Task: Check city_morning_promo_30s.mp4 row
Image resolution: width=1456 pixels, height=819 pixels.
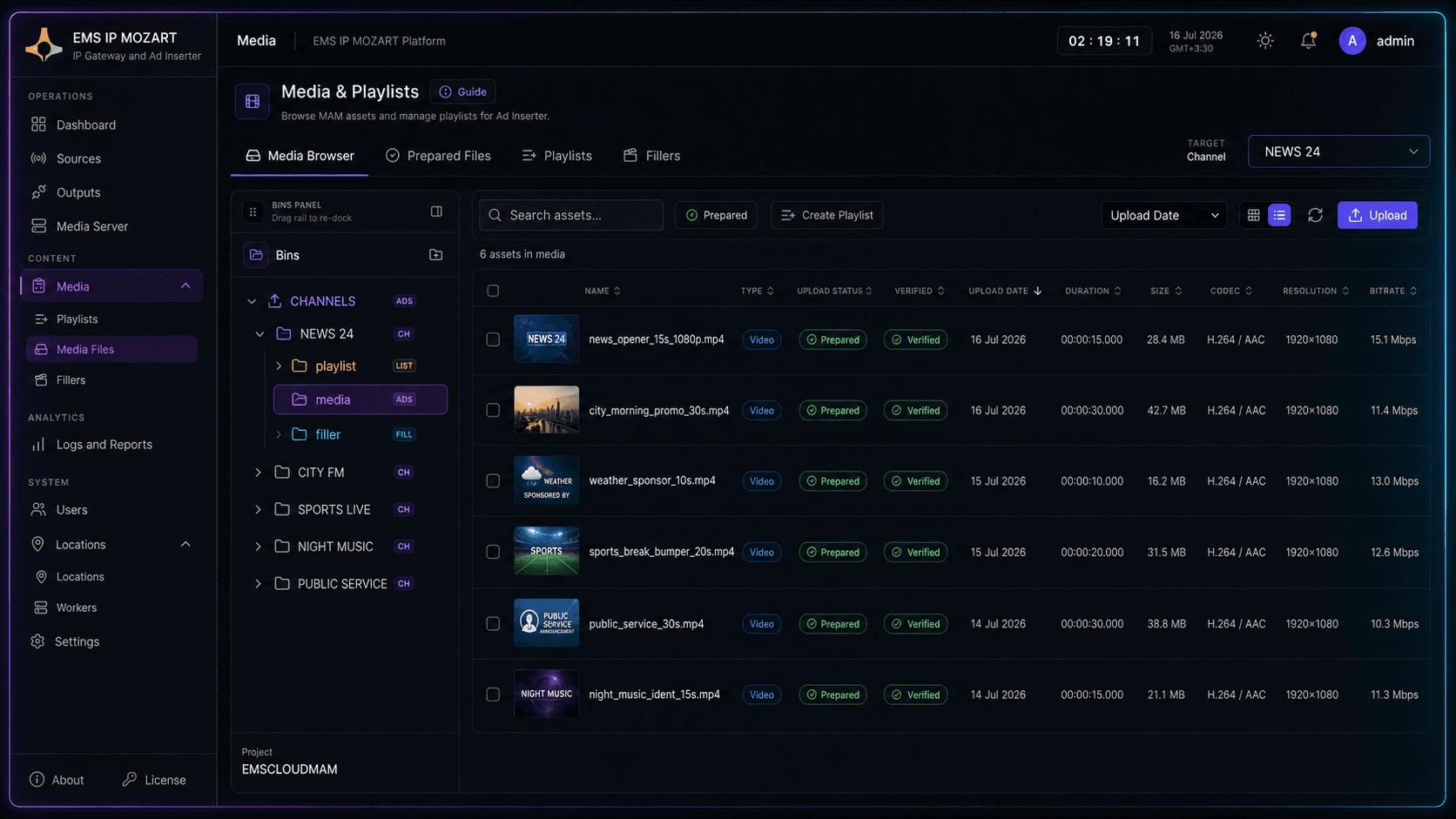Action: tap(493, 410)
